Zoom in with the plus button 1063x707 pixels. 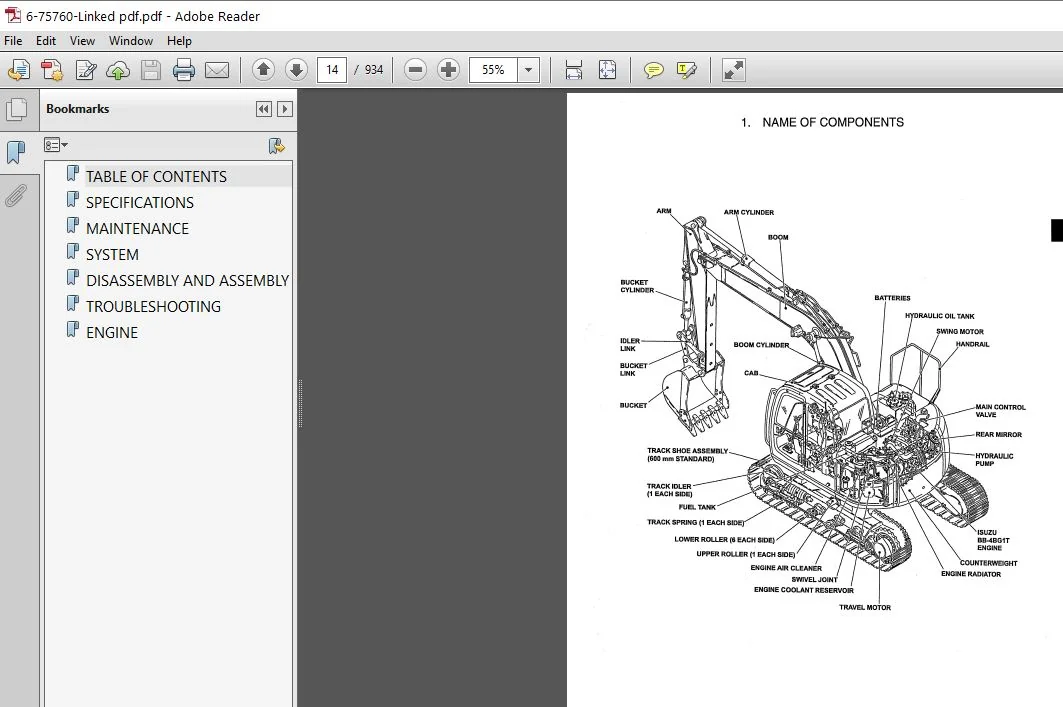(x=448, y=69)
